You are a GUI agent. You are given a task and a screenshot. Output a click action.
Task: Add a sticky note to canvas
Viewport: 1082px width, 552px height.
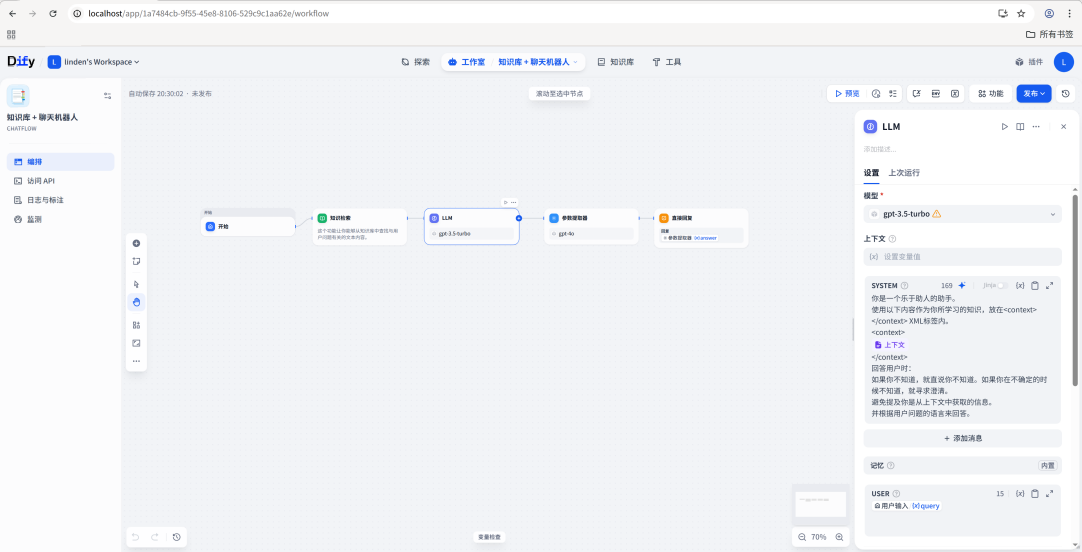point(136,262)
